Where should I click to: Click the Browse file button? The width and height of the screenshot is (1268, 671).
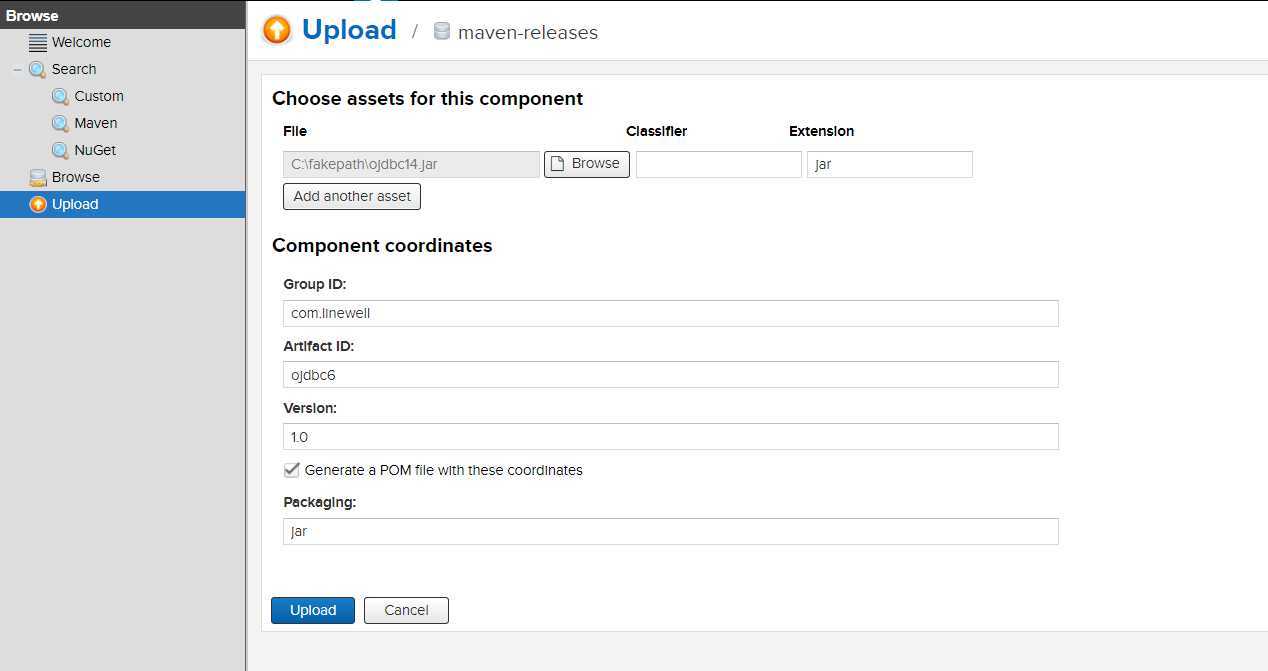[x=586, y=164]
